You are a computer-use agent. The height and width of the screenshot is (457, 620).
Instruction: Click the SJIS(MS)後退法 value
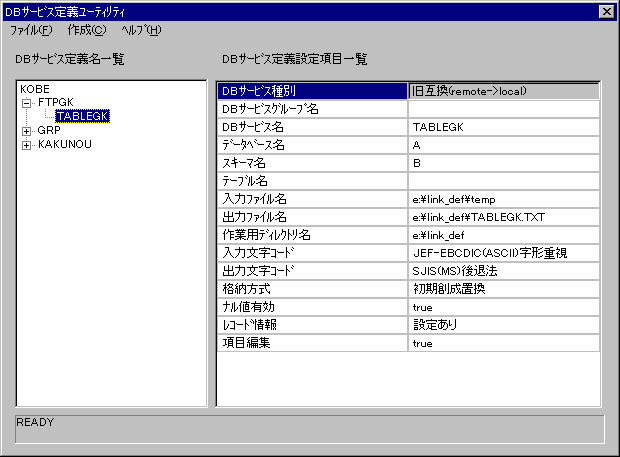coord(504,271)
